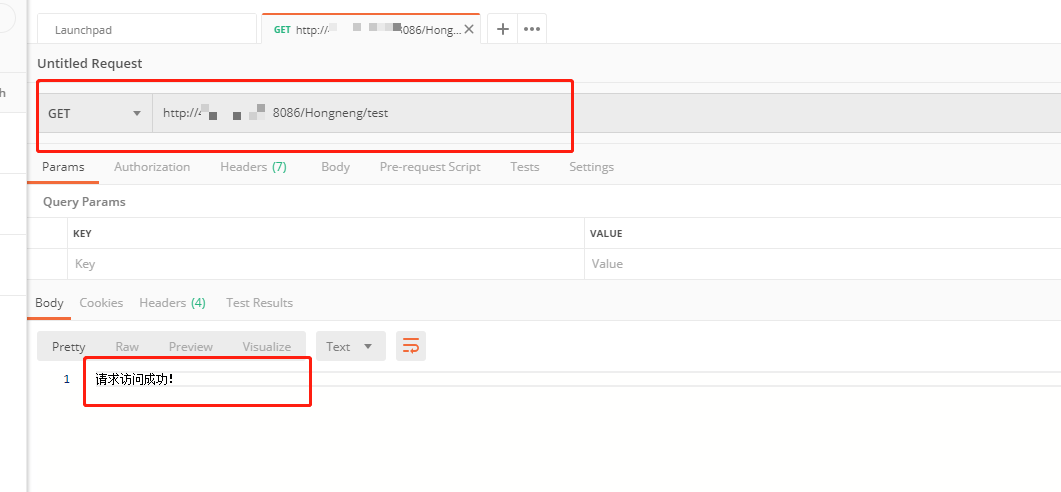The height and width of the screenshot is (492, 1061).
Task: Click the query param Value field
Action: tap(822, 264)
